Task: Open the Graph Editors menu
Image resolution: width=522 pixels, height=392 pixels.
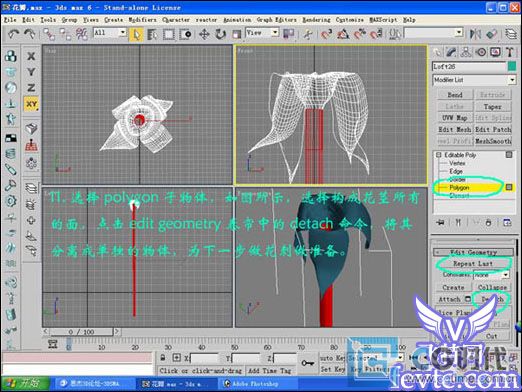Action: 276,20
